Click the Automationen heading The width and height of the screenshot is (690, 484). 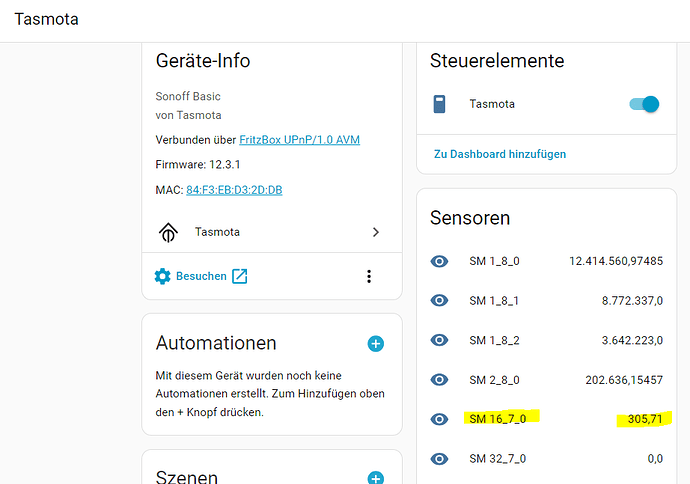[216, 343]
